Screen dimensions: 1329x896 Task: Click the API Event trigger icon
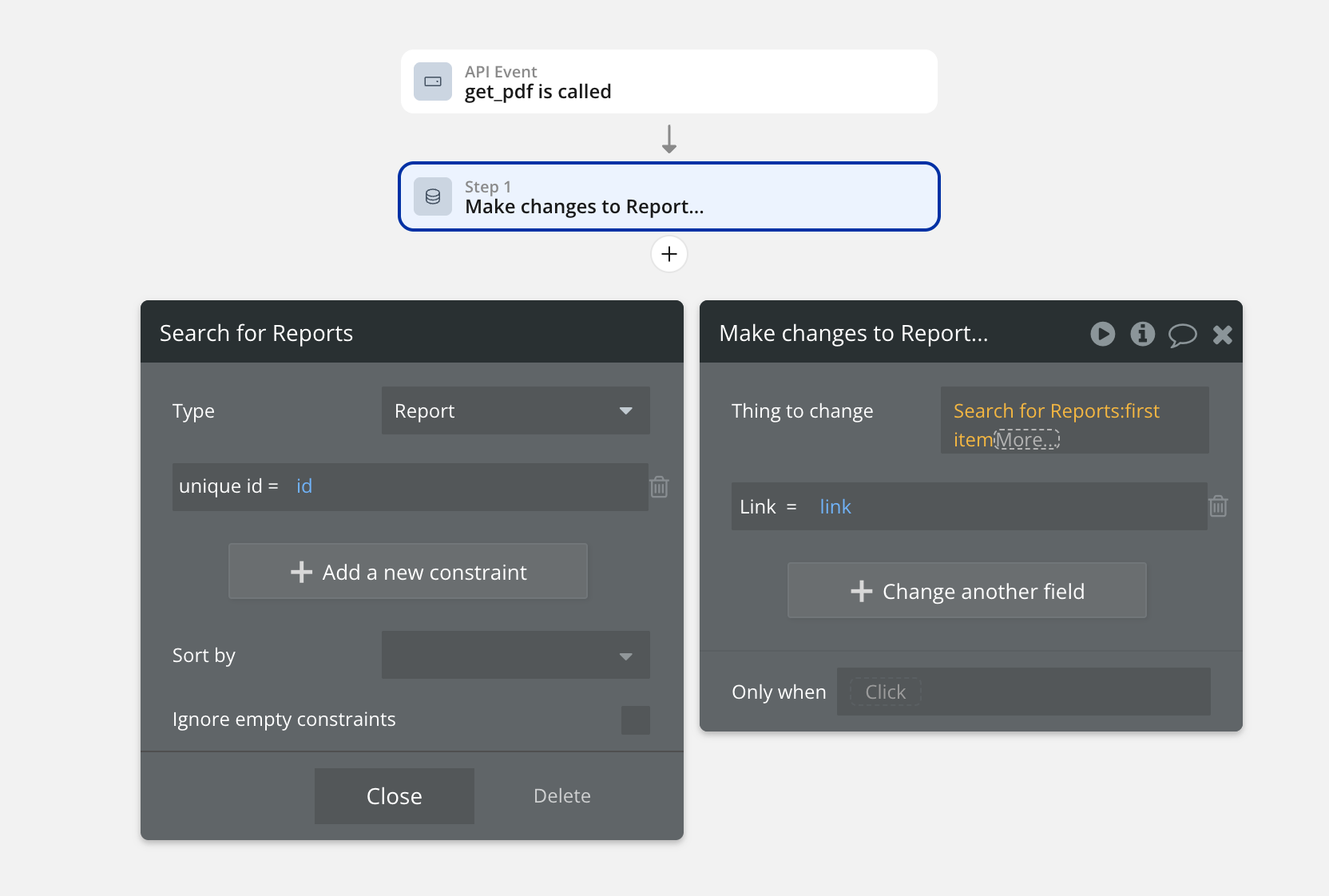[433, 81]
